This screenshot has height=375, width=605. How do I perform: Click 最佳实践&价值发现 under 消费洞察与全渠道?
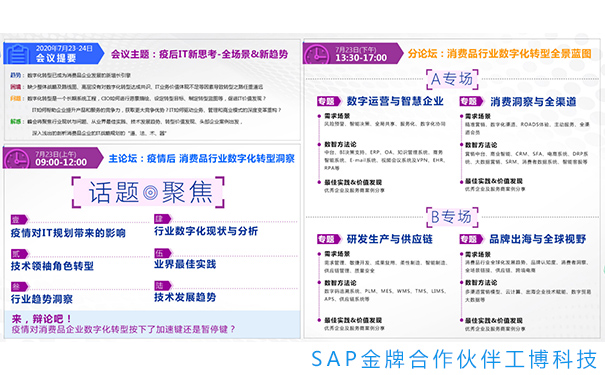click(493, 181)
